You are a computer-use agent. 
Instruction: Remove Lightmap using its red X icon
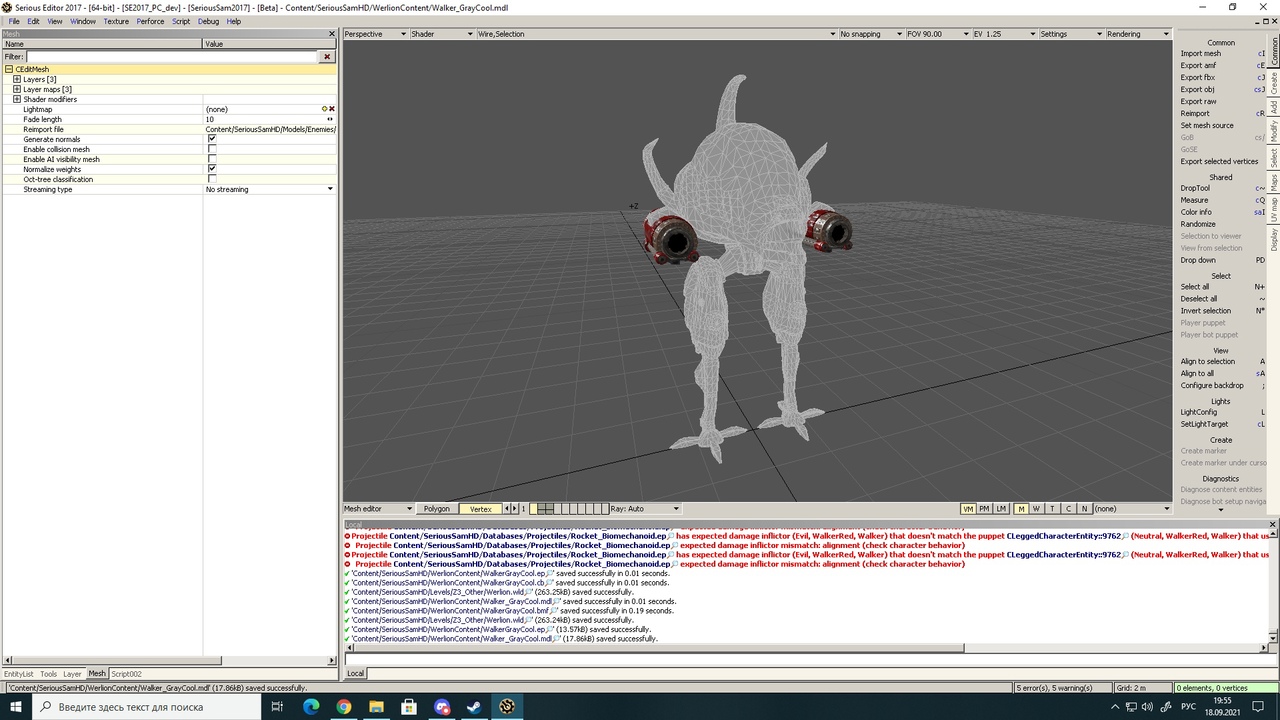pos(332,109)
